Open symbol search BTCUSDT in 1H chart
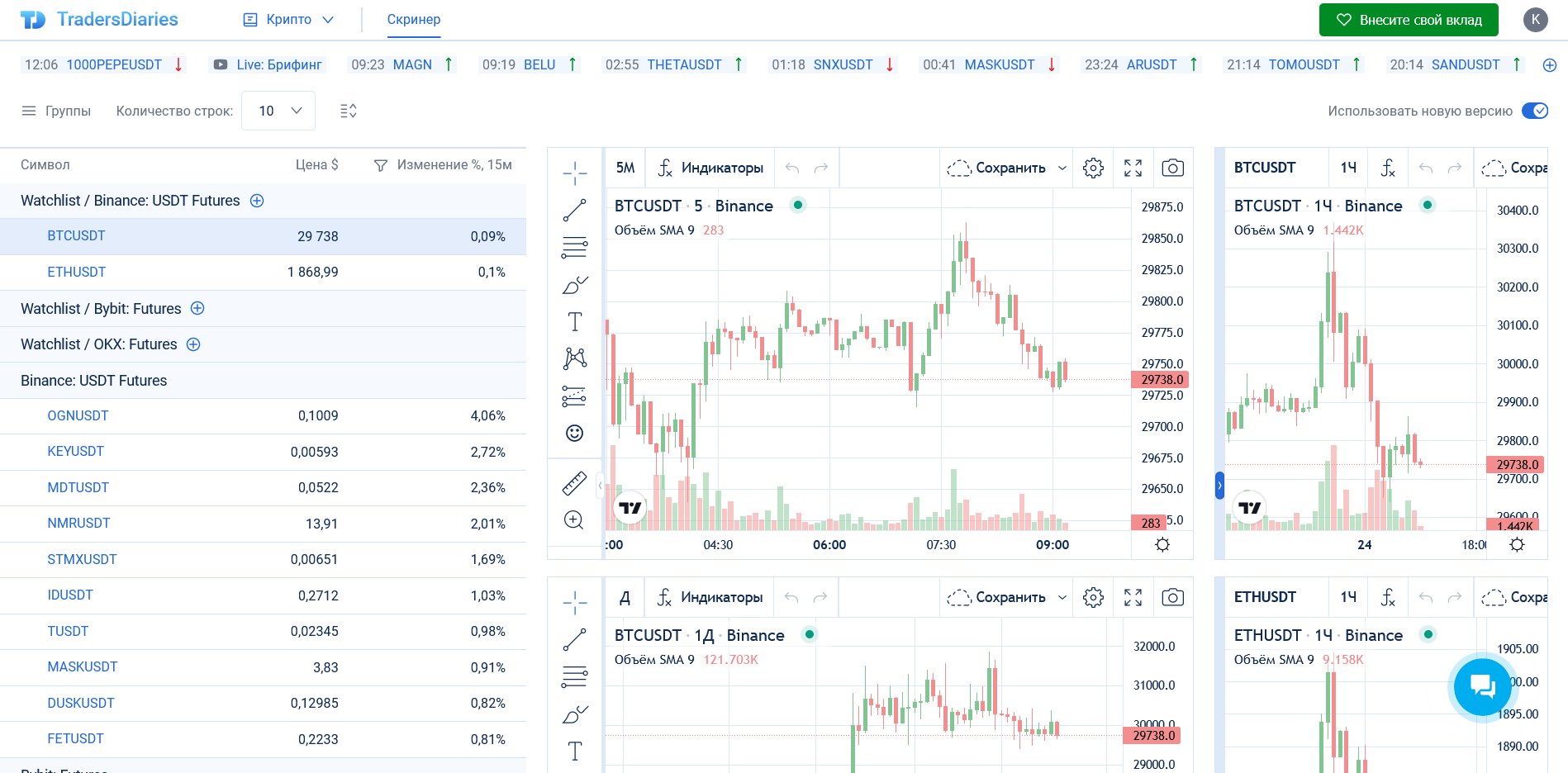This screenshot has height=773, width=1568. click(x=1265, y=168)
